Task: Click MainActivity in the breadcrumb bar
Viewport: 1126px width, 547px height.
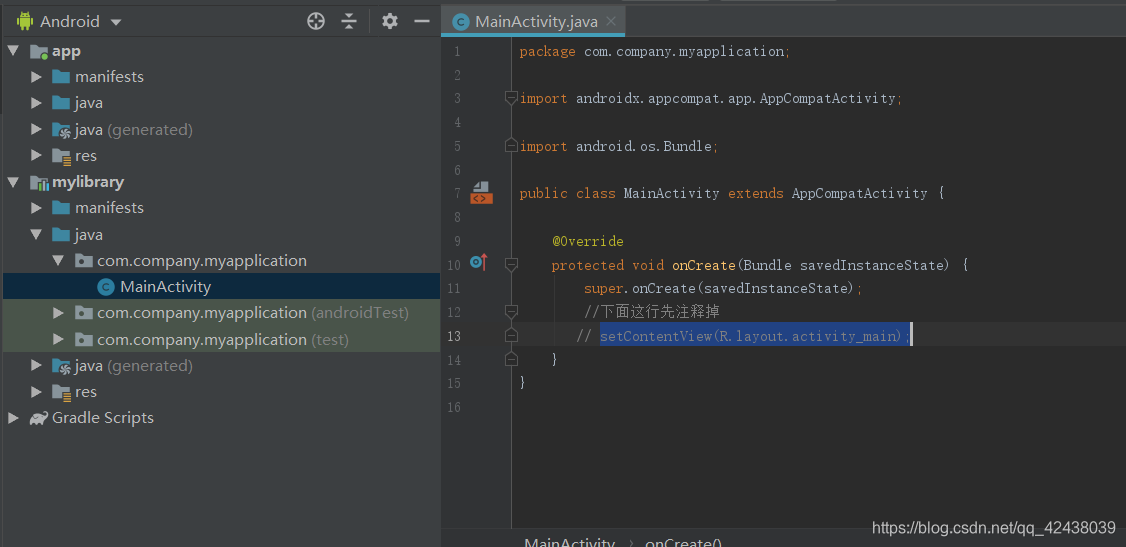Action: (x=569, y=543)
